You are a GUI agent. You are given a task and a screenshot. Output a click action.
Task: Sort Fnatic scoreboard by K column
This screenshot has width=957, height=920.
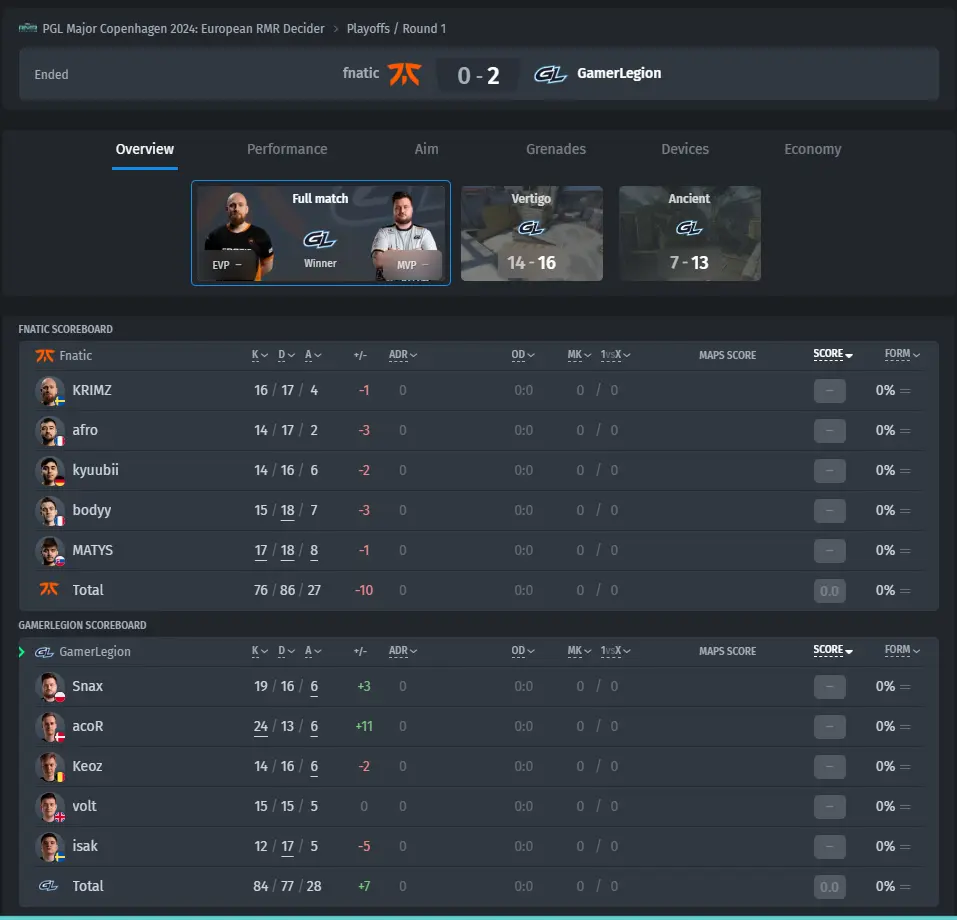pyautogui.click(x=259, y=355)
